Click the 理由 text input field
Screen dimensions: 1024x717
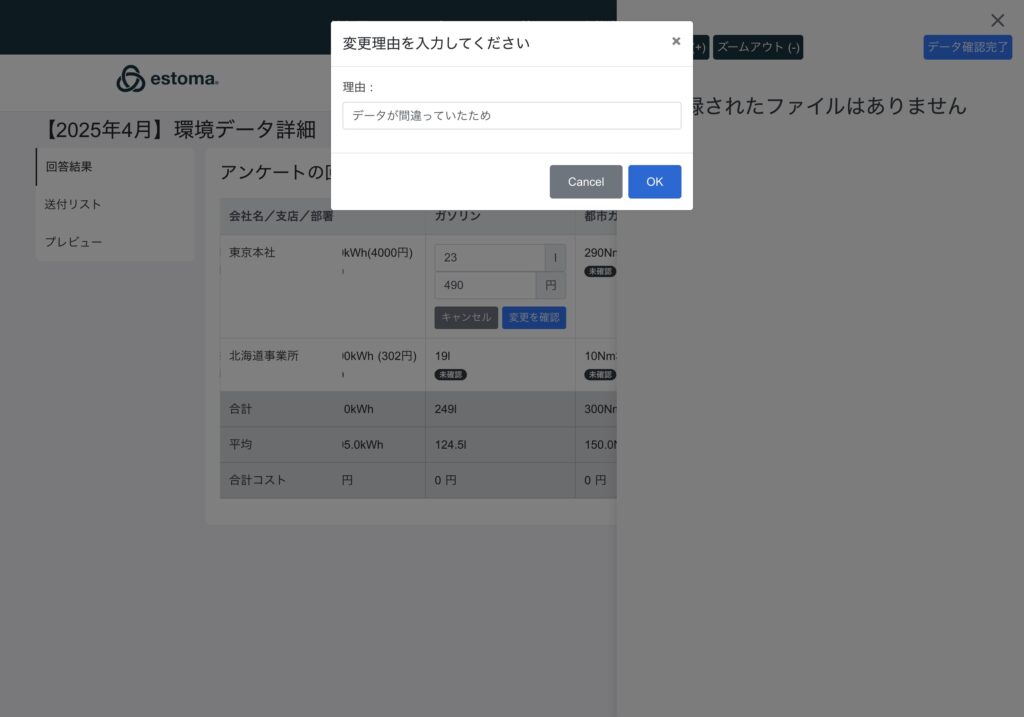[511, 115]
